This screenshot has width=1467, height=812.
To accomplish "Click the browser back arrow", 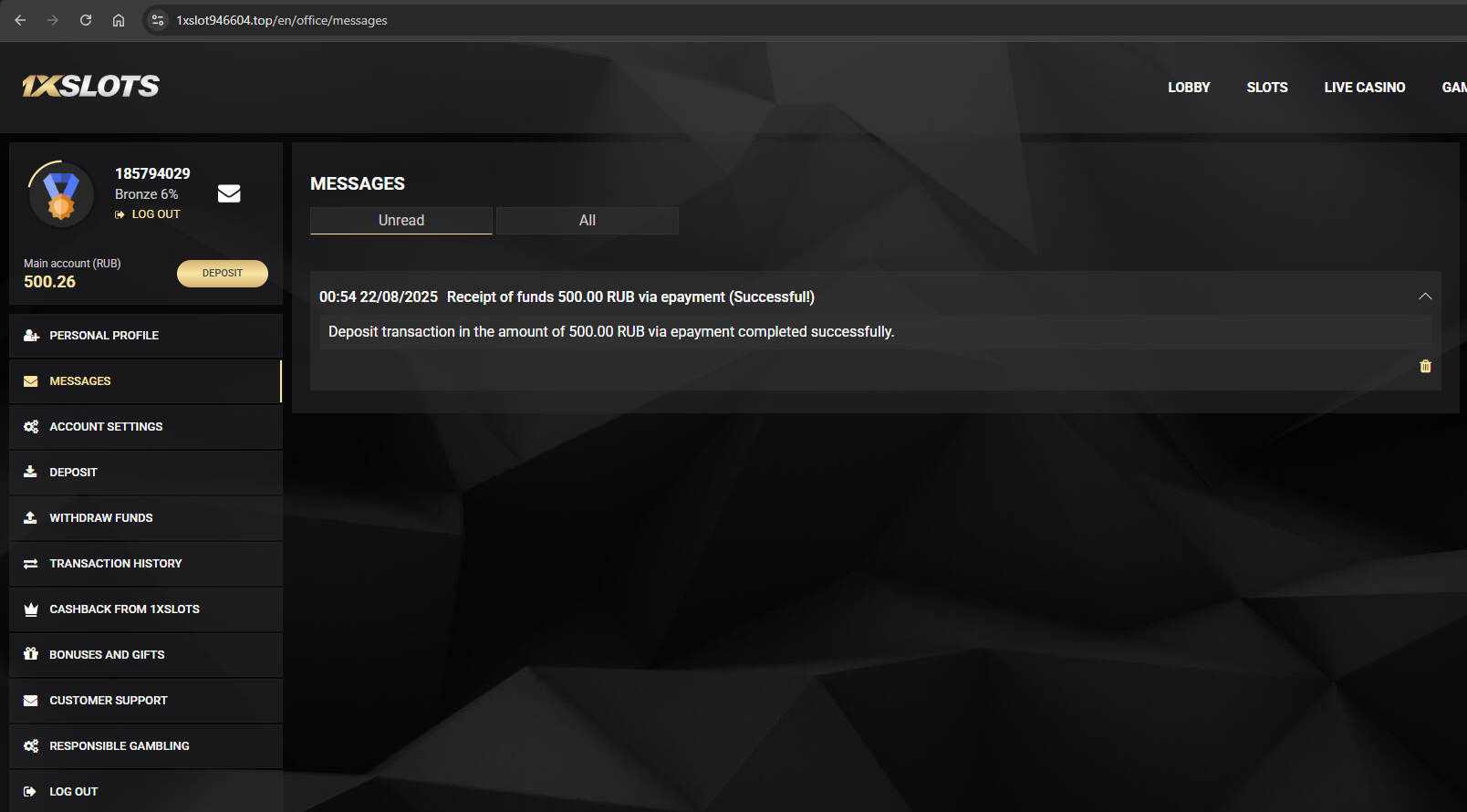I will (20, 20).
